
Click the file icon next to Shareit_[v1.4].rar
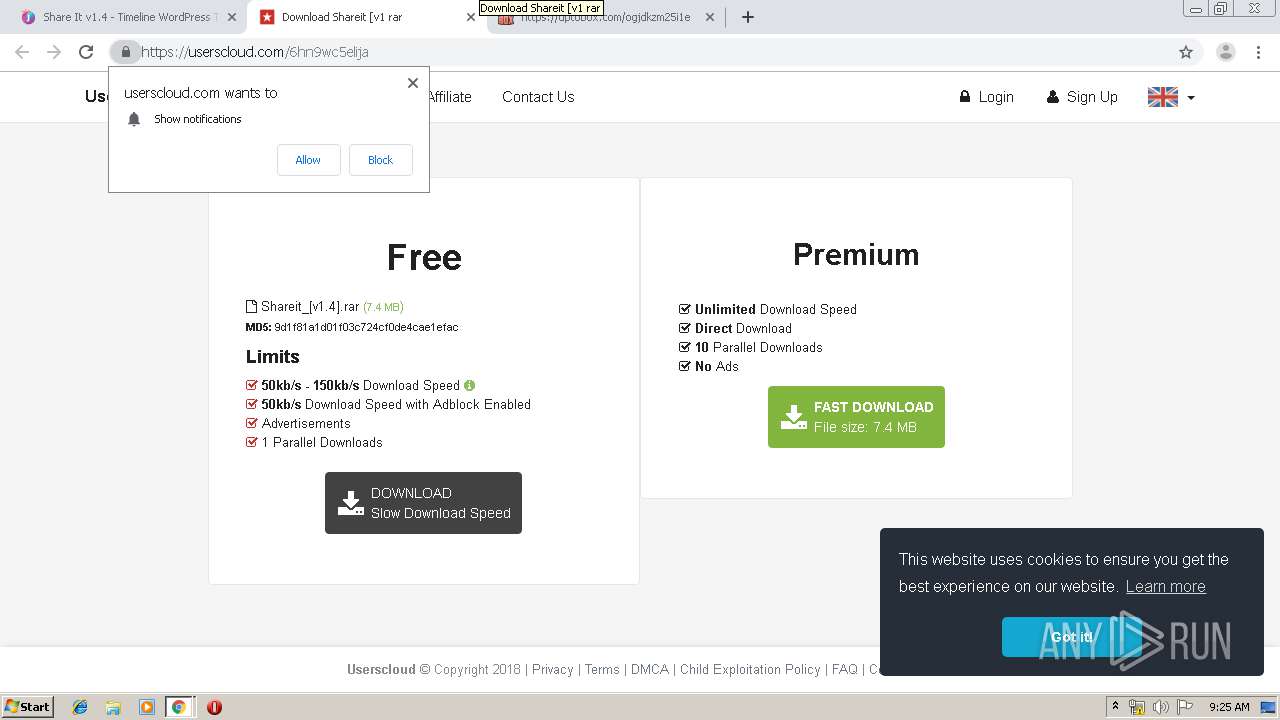(x=252, y=307)
